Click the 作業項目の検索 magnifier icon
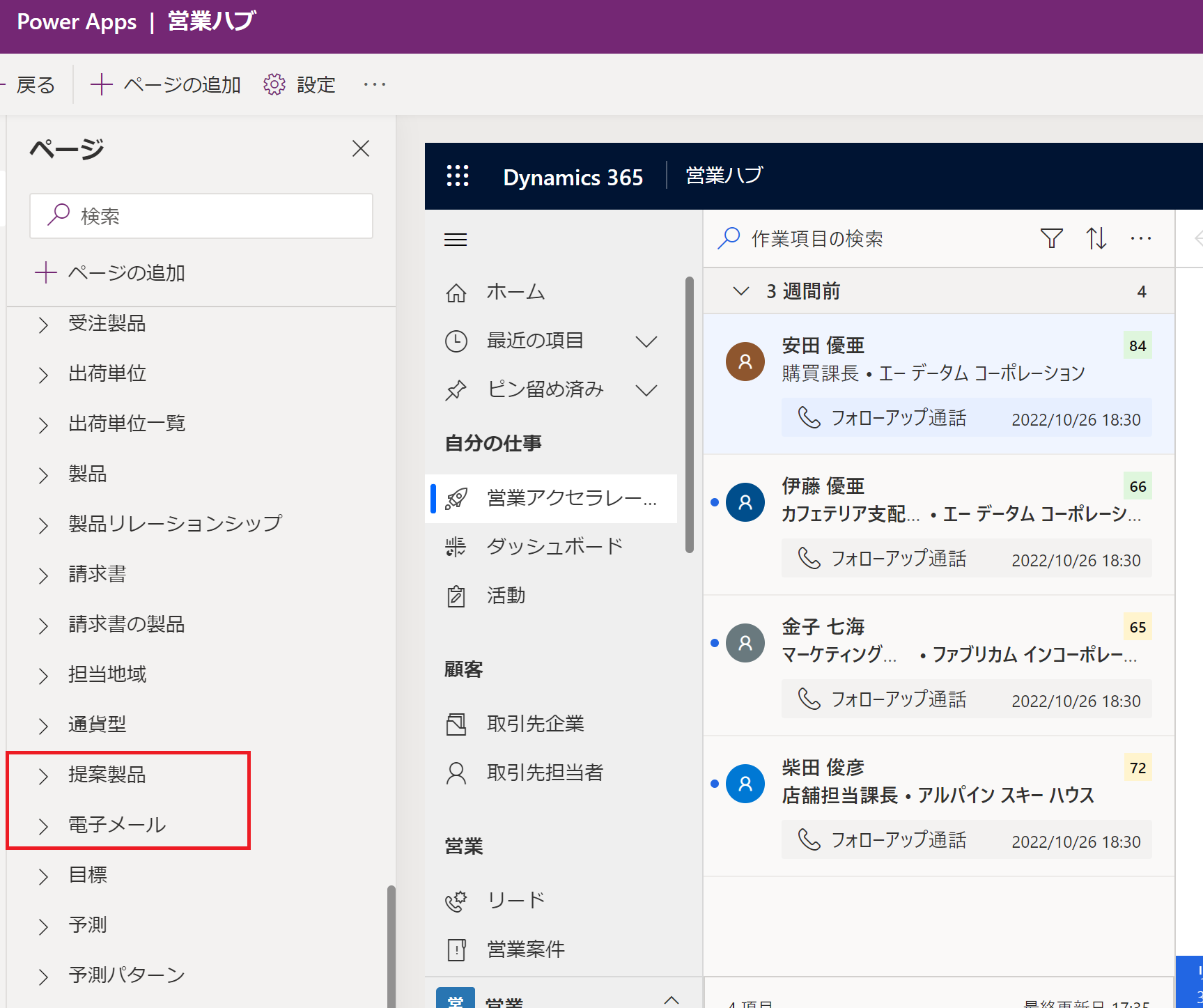This screenshot has width=1203, height=1008. tap(729, 238)
